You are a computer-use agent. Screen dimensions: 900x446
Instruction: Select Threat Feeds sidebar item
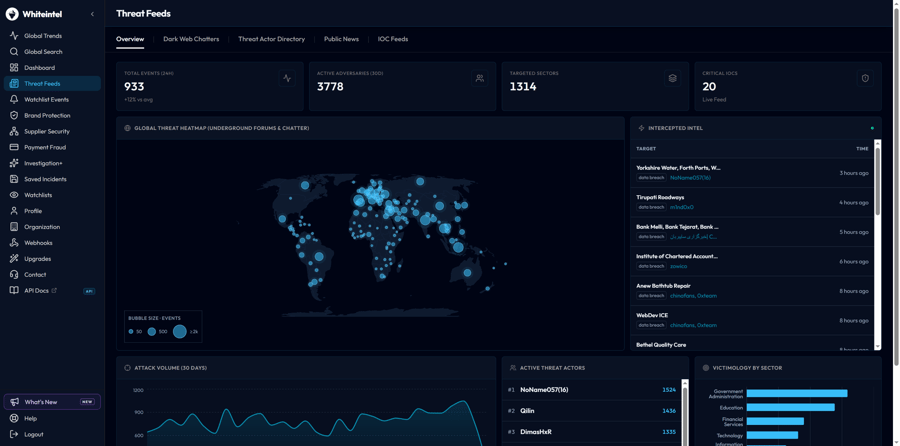pyautogui.click(x=52, y=83)
